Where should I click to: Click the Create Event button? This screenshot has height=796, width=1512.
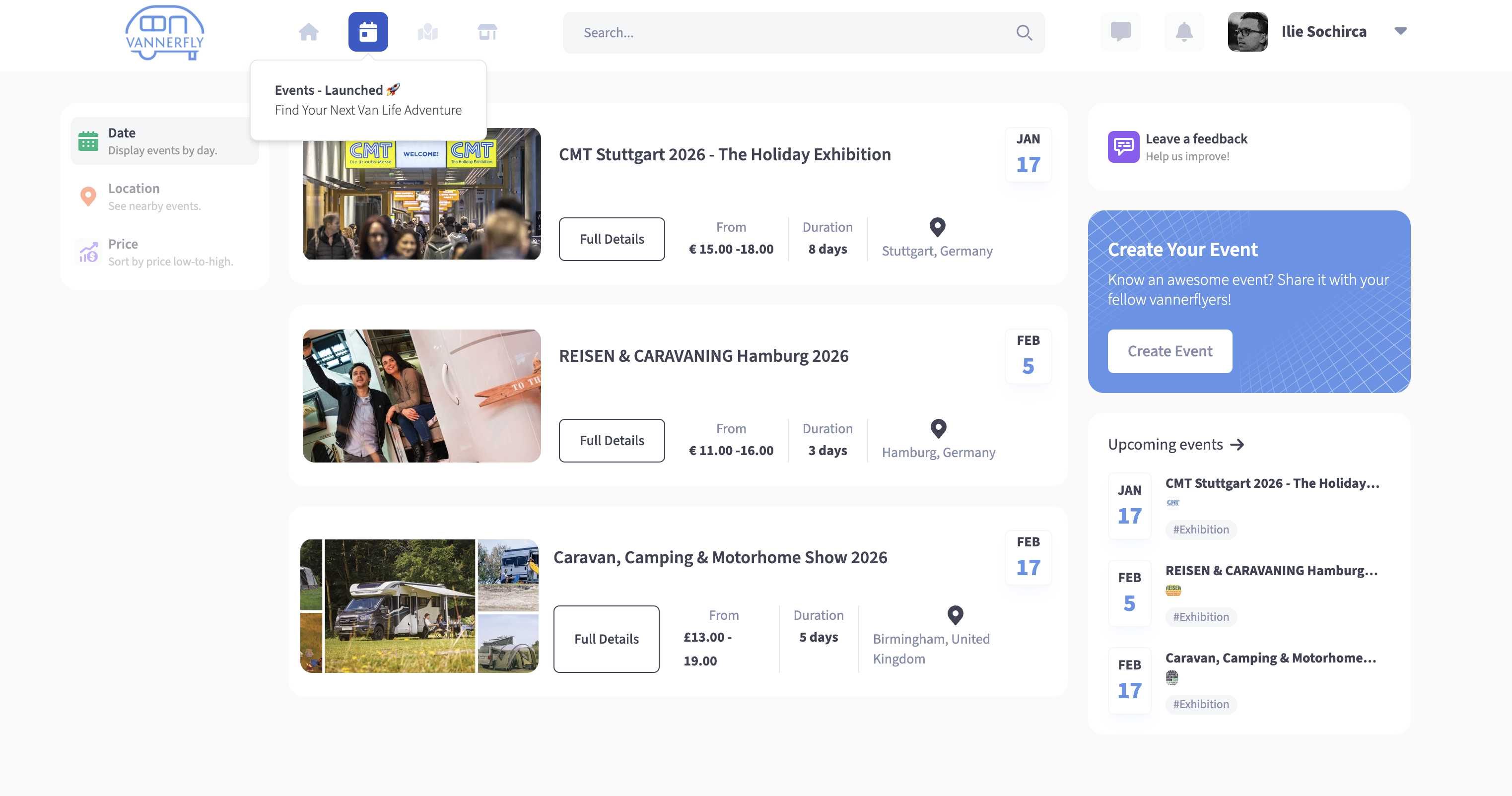pos(1169,351)
